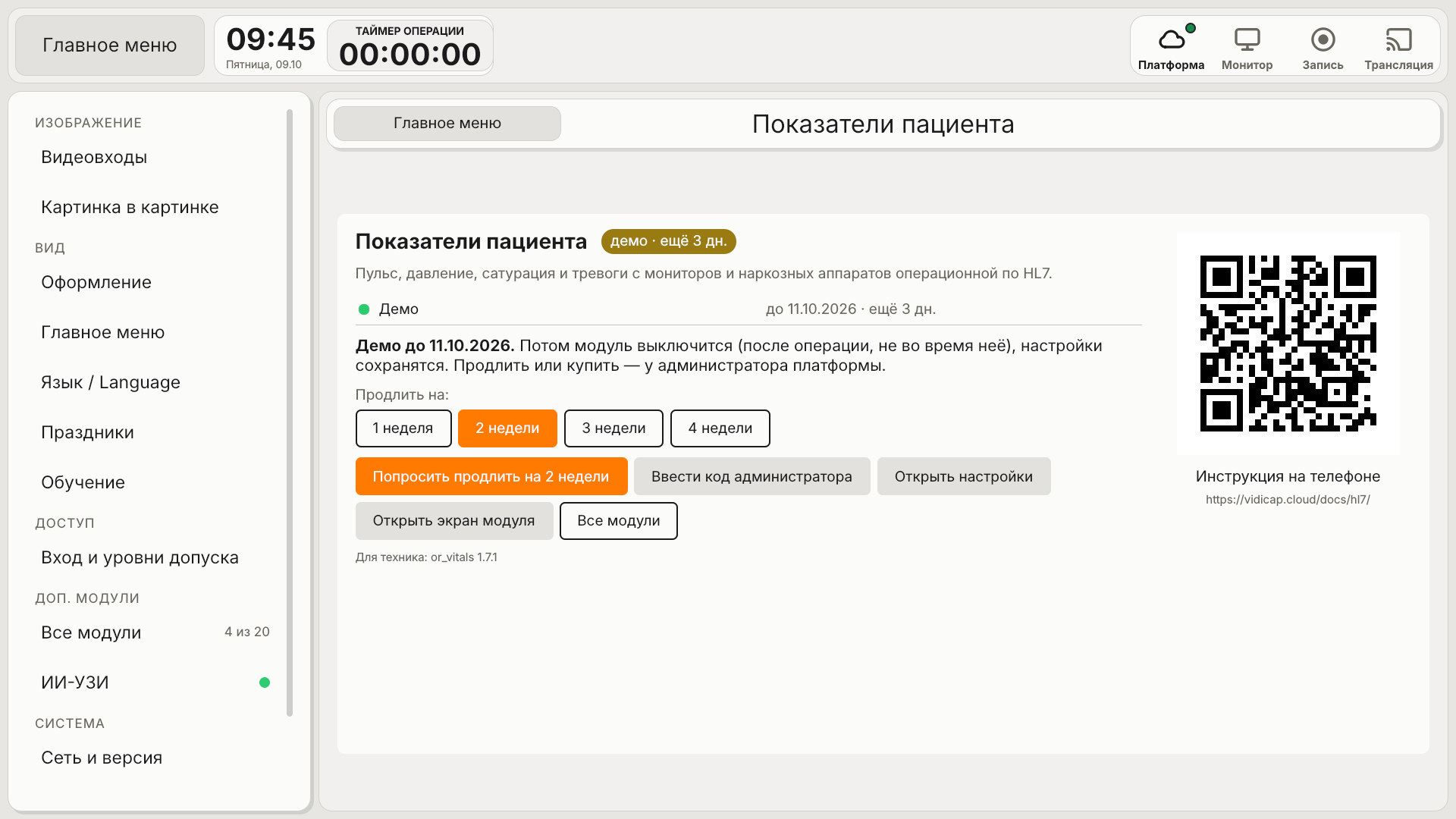The image size is (1456, 819).
Task: Select the 1 неделя option
Action: (x=403, y=428)
